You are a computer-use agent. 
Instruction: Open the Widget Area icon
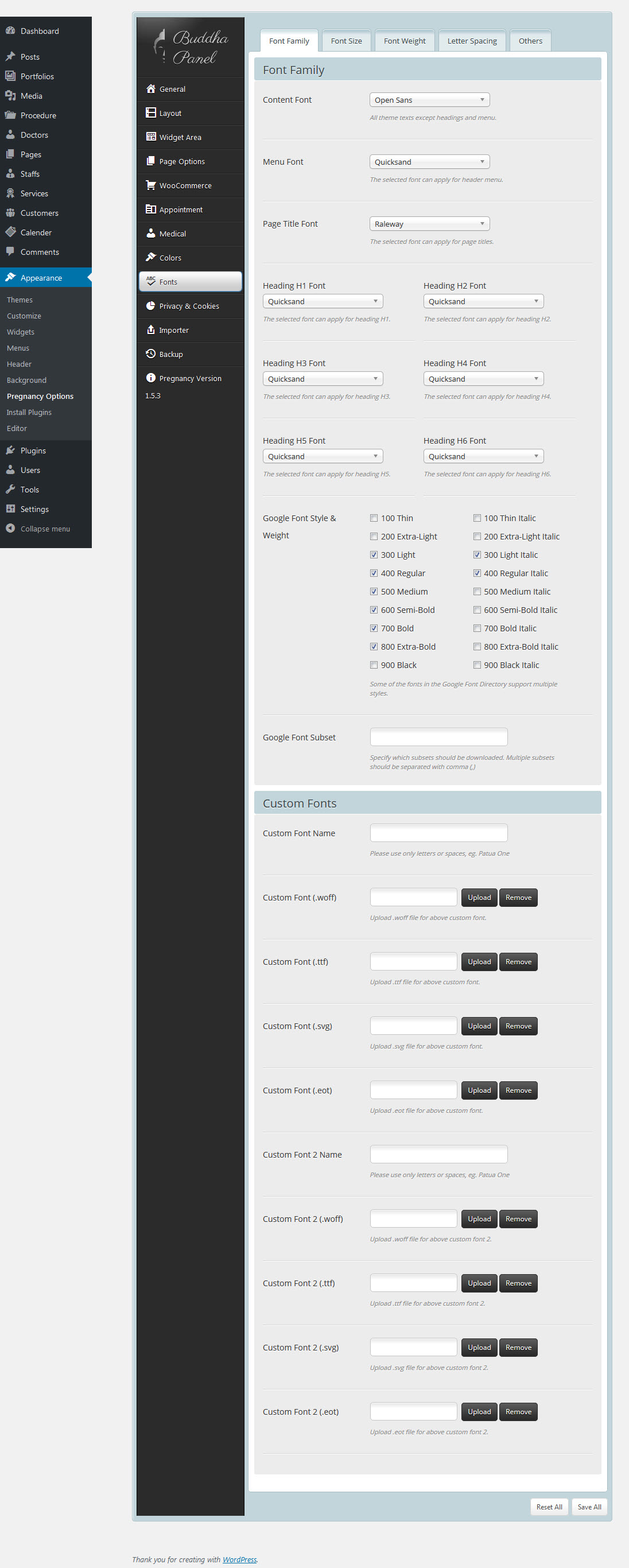click(x=150, y=137)
